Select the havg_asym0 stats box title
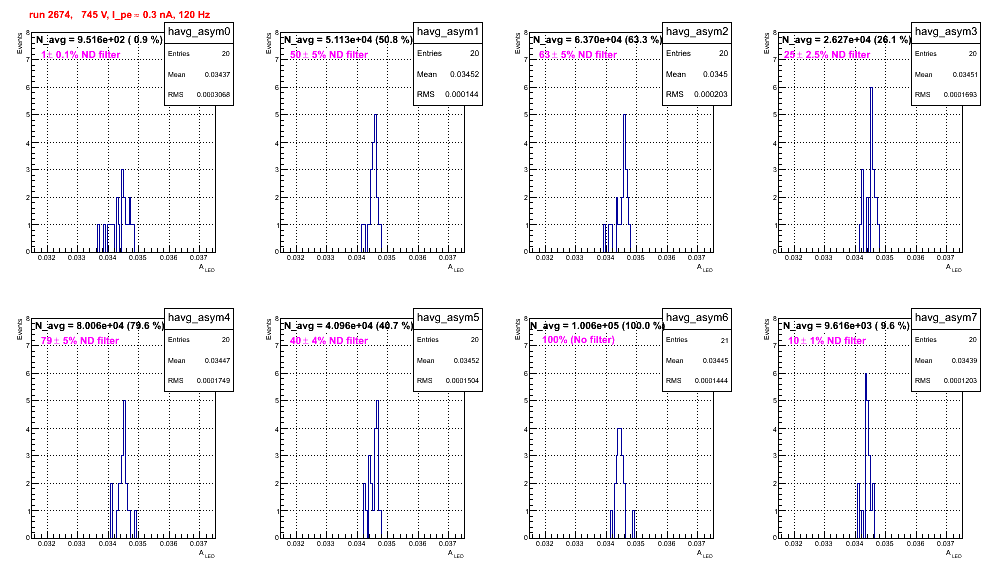The height and width of the screenshot is (572, 996). 199,32
